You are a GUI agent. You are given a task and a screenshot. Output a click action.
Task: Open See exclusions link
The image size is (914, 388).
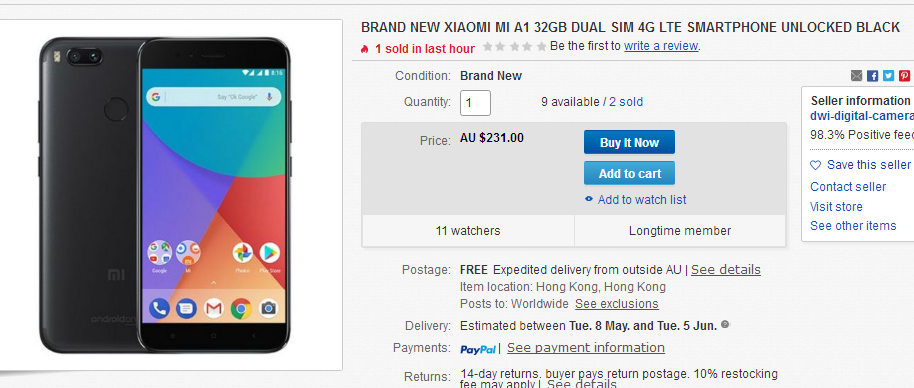click(x=617, y=304)
